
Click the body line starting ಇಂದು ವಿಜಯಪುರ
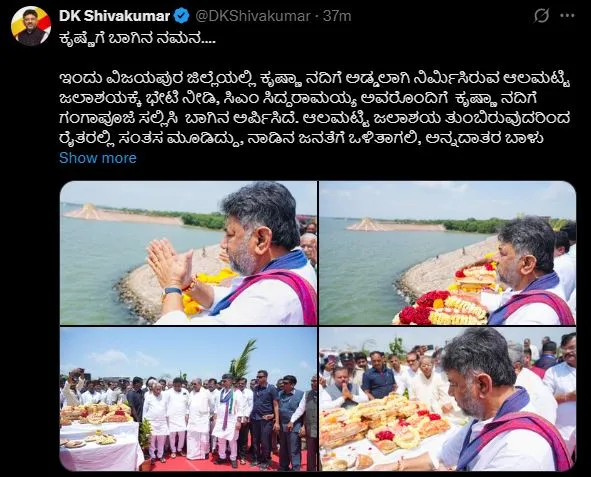click(x=315, y=79)
